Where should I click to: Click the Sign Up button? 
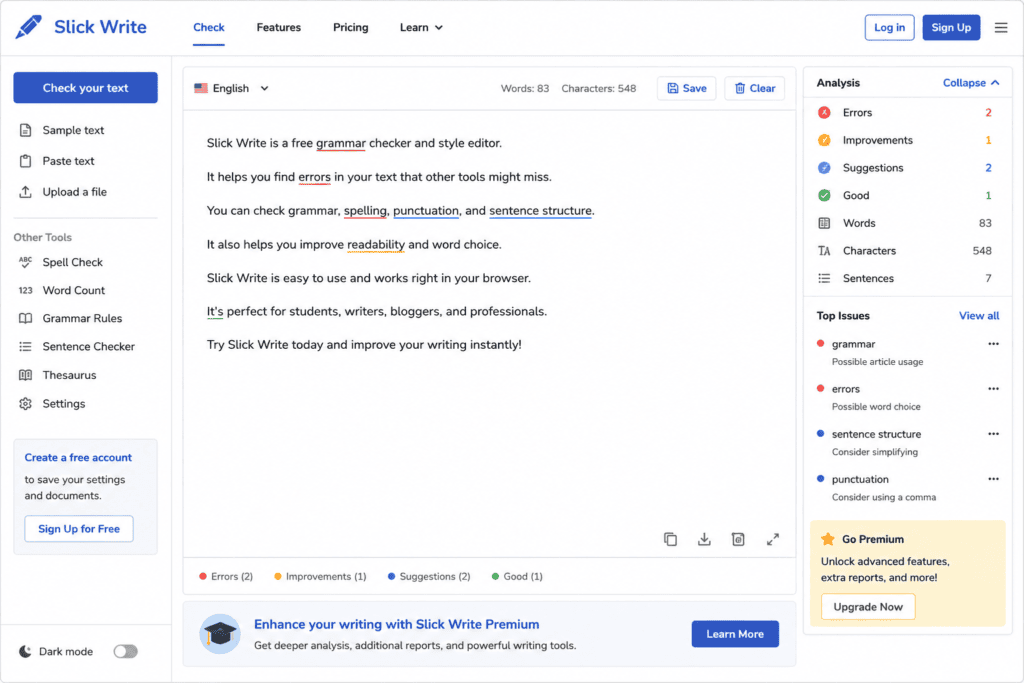pos(951,27)
